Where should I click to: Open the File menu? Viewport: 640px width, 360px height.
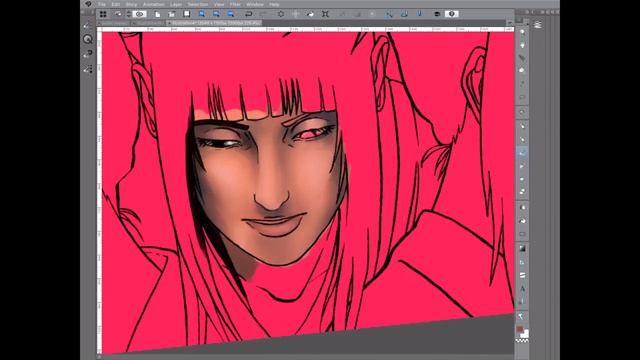102,4
